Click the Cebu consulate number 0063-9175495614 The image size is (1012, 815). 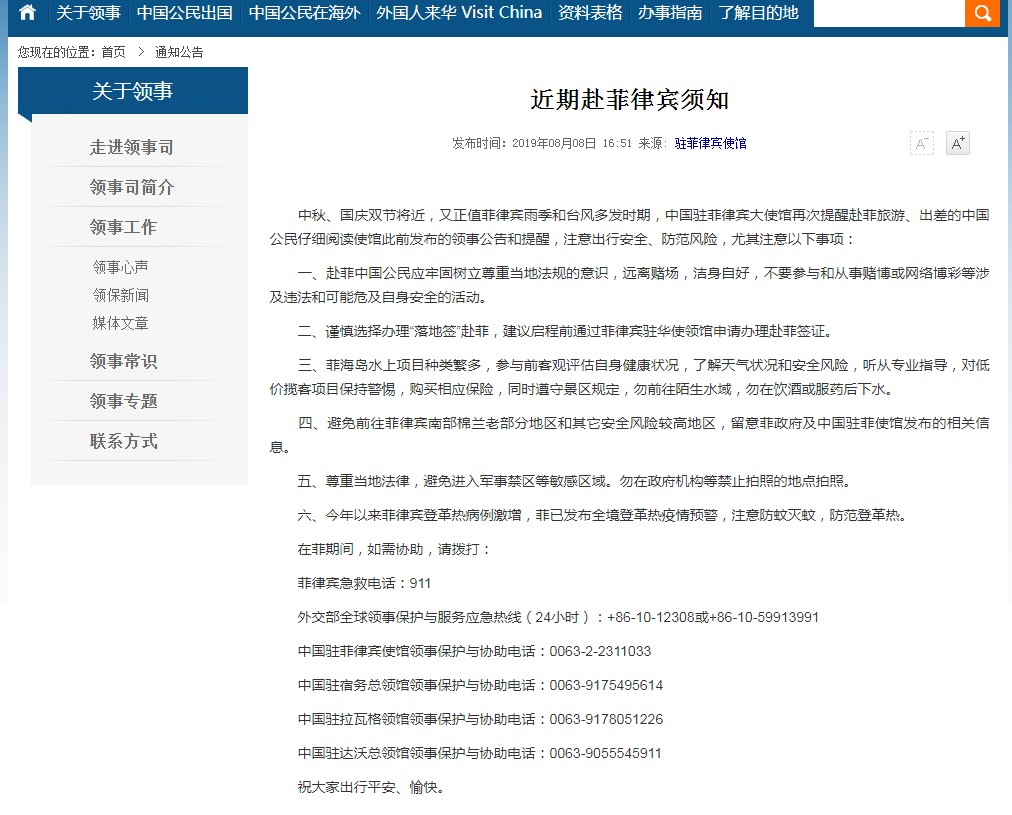[606, 685]
